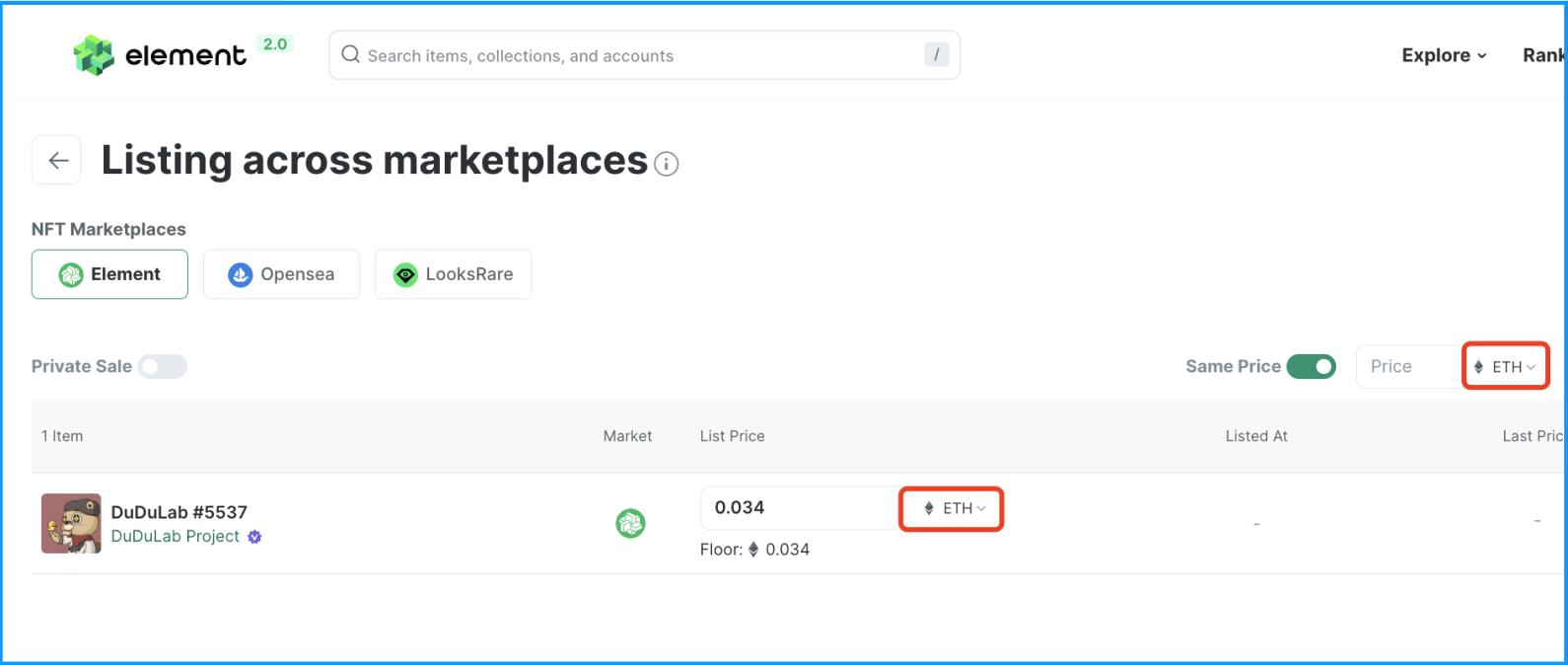Open the ETH dropdown in DuDuLab list price
The width and height of the screenshot is (1568, 665).
[x=952, y=508]
